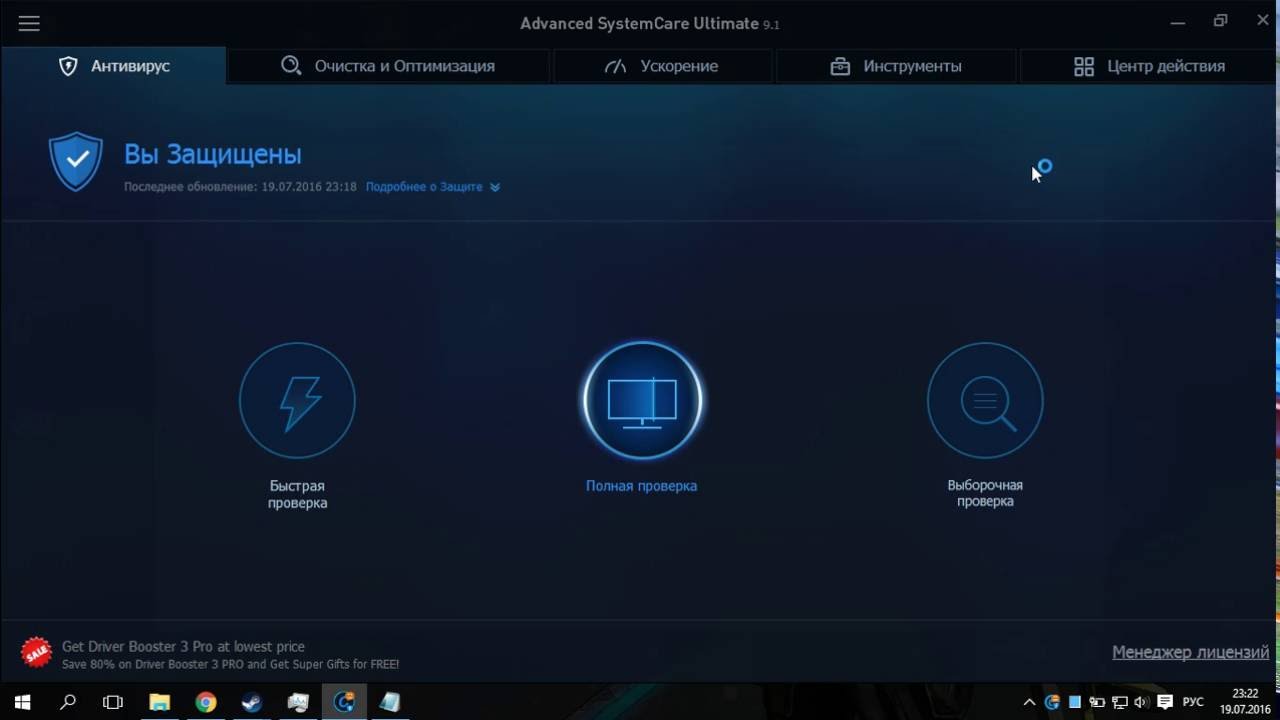Switch to the Ускорение tab
Image resolution: width=1280 pixels, height=720 pixels.
[662, 66]
